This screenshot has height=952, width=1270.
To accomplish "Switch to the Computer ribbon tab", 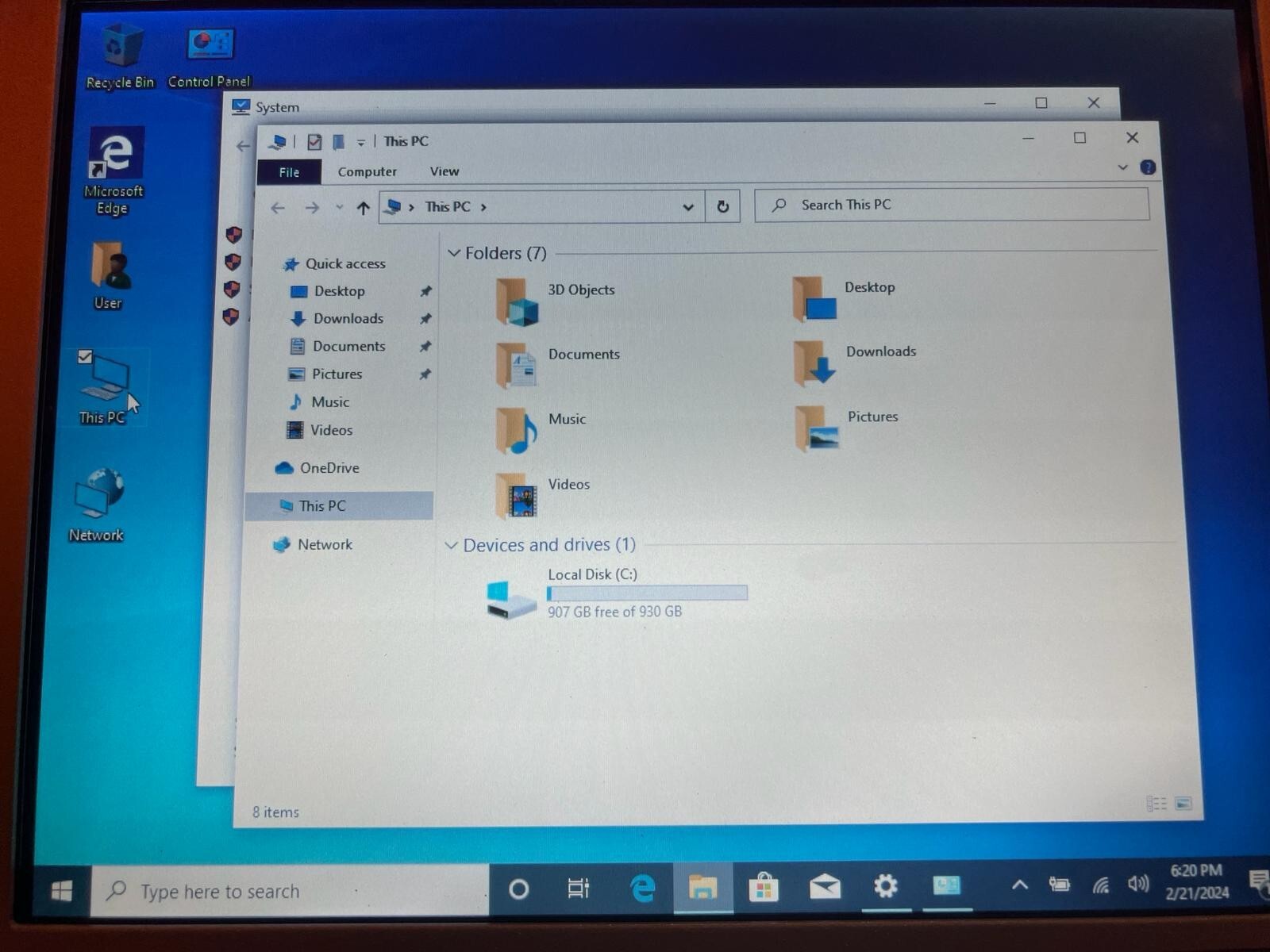I will pos(367,172).
